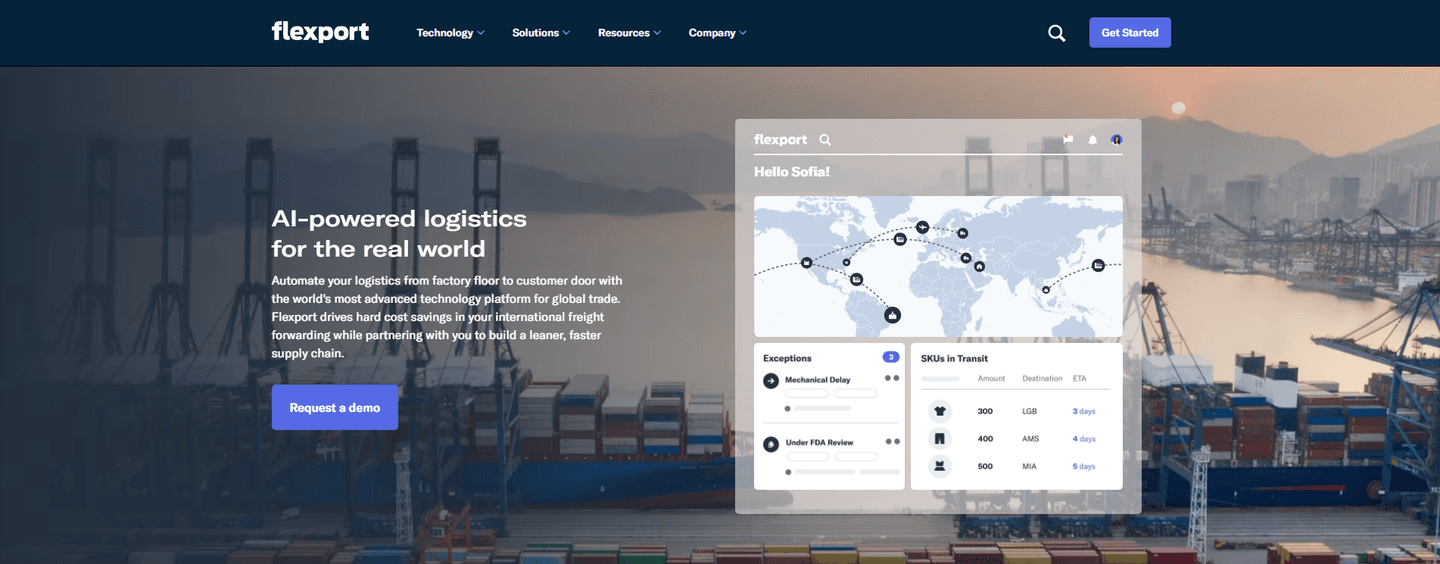This screenshot has width=1440, height=564.
Task: Click the paragraph beginning 'Automate your logistics'
Action: pyautogui.click(x=447, y=317)
